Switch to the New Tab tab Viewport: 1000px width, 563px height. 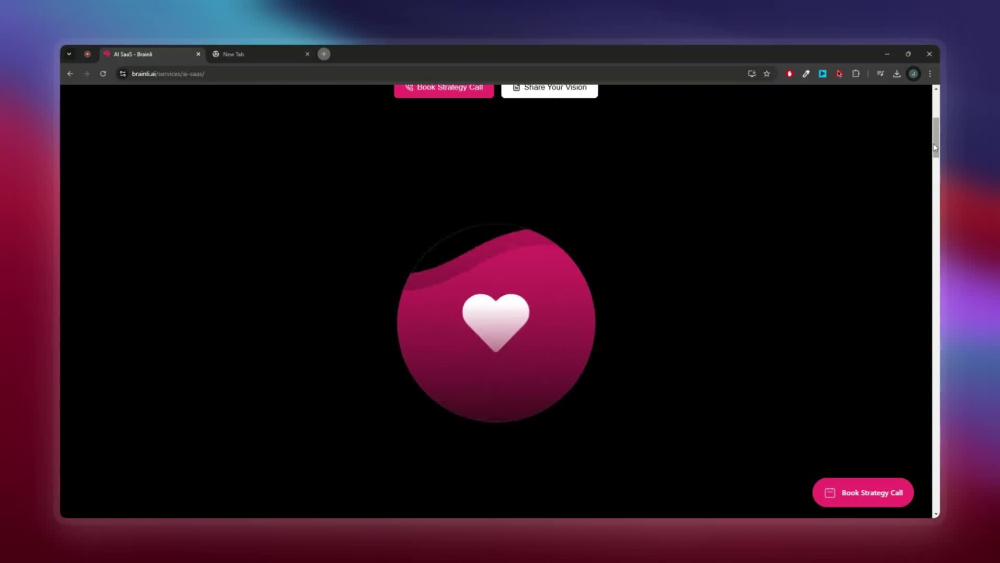(x=260, y=54)
